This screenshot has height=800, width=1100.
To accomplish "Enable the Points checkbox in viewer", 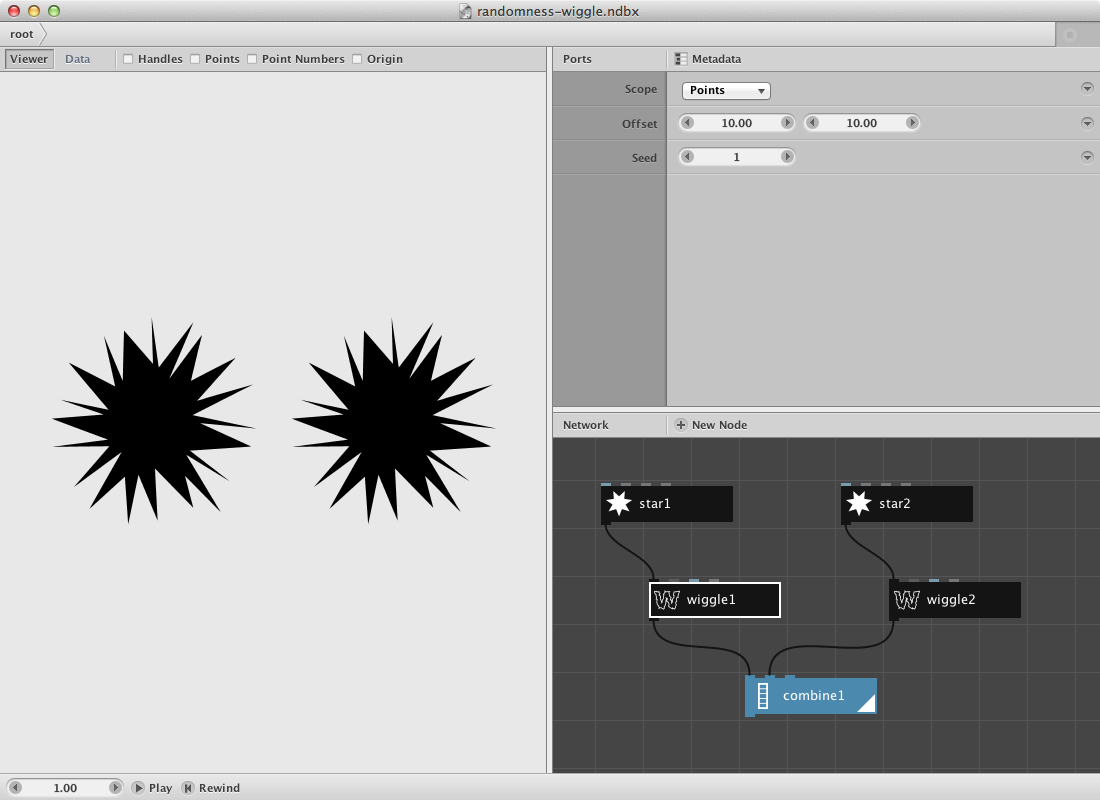I will (195, 59).
